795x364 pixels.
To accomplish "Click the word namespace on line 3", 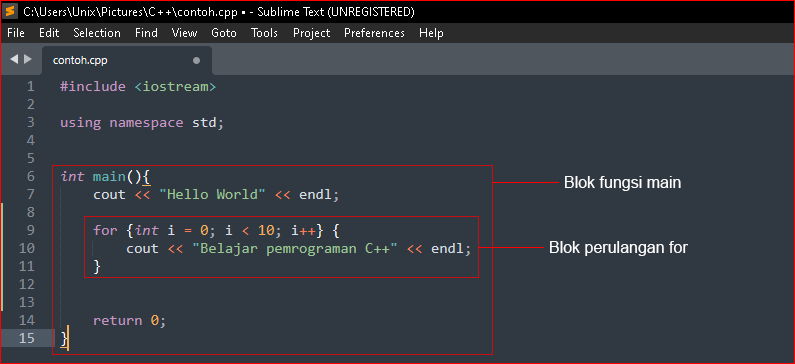I will 147,123.
